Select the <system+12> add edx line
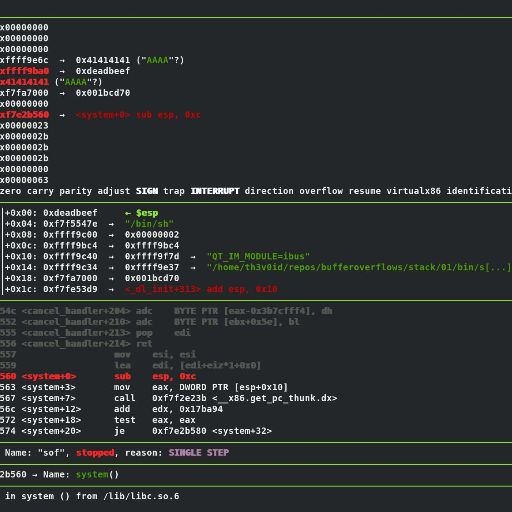This screenshot has width=512, height=512. pos(111,409)
